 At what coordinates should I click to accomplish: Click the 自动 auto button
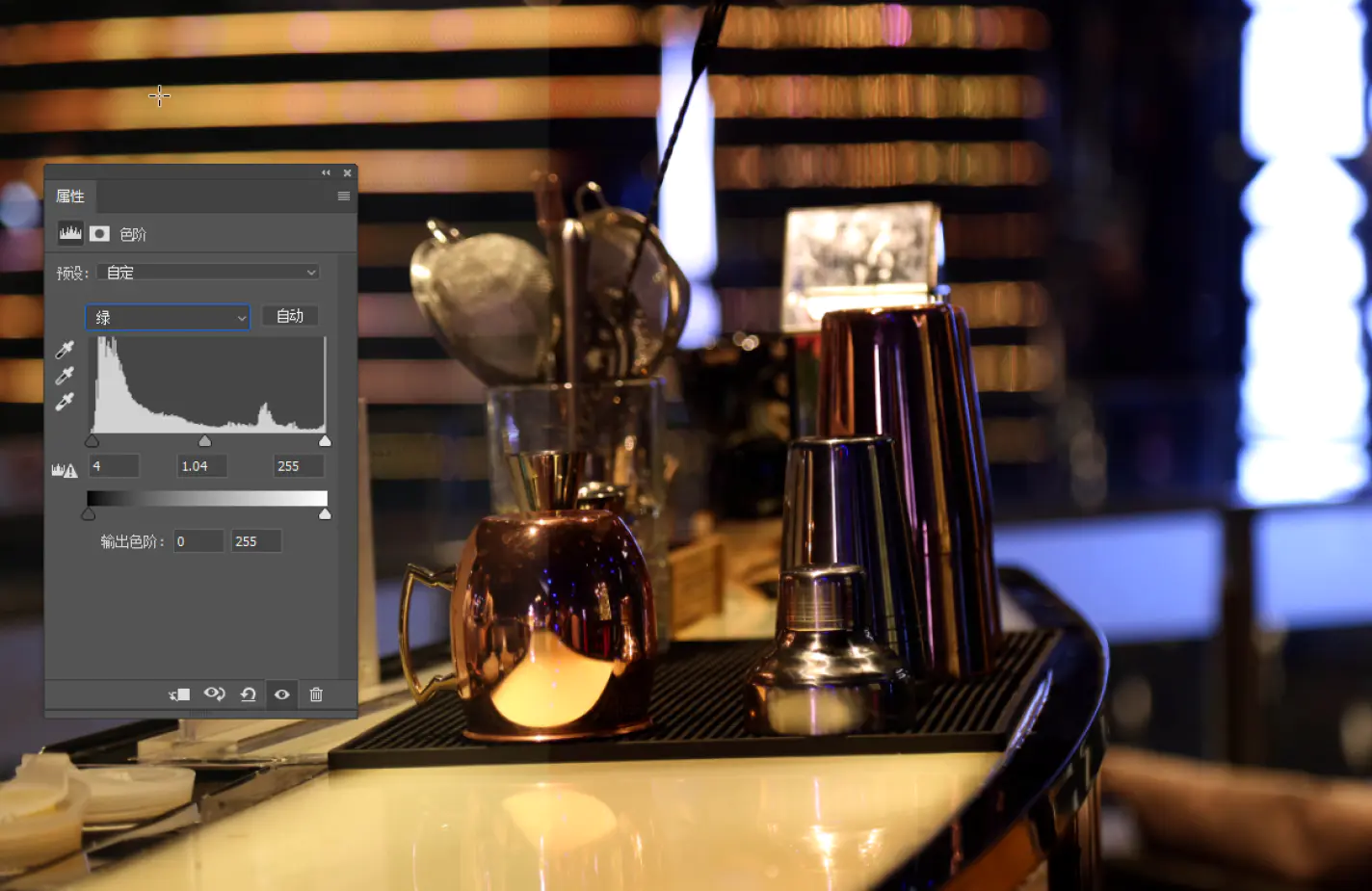click(x=290, y=316)
